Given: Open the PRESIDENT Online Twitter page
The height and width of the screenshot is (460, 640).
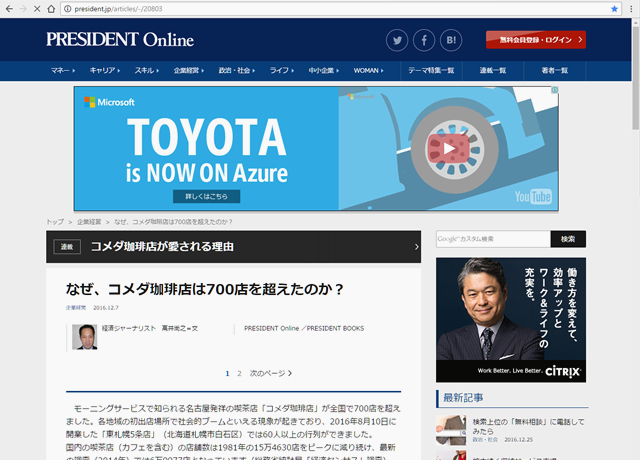Looking at the screenshot, I should [398, 40].
